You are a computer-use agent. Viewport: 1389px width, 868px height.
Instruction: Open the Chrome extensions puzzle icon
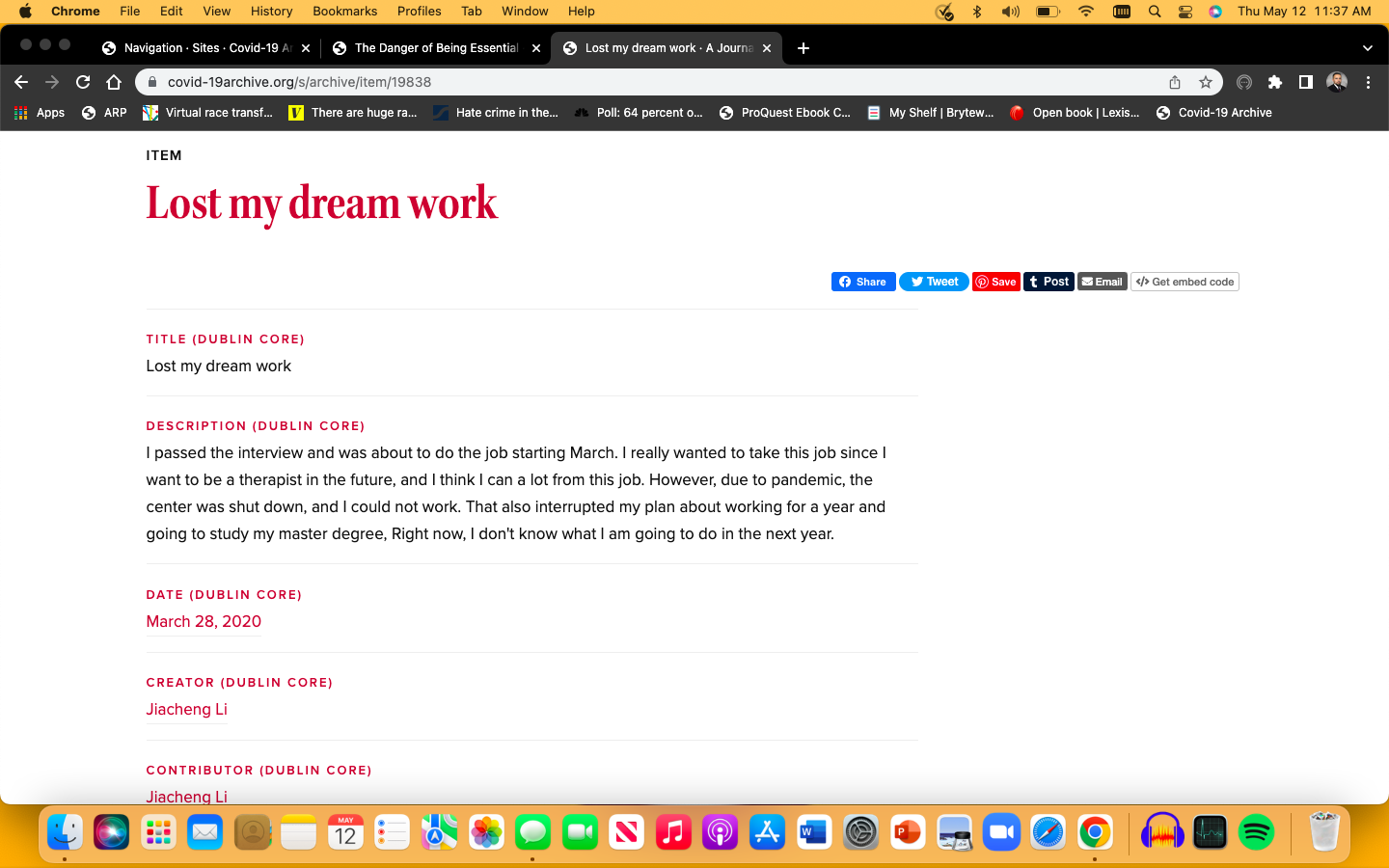(1274, 82)
